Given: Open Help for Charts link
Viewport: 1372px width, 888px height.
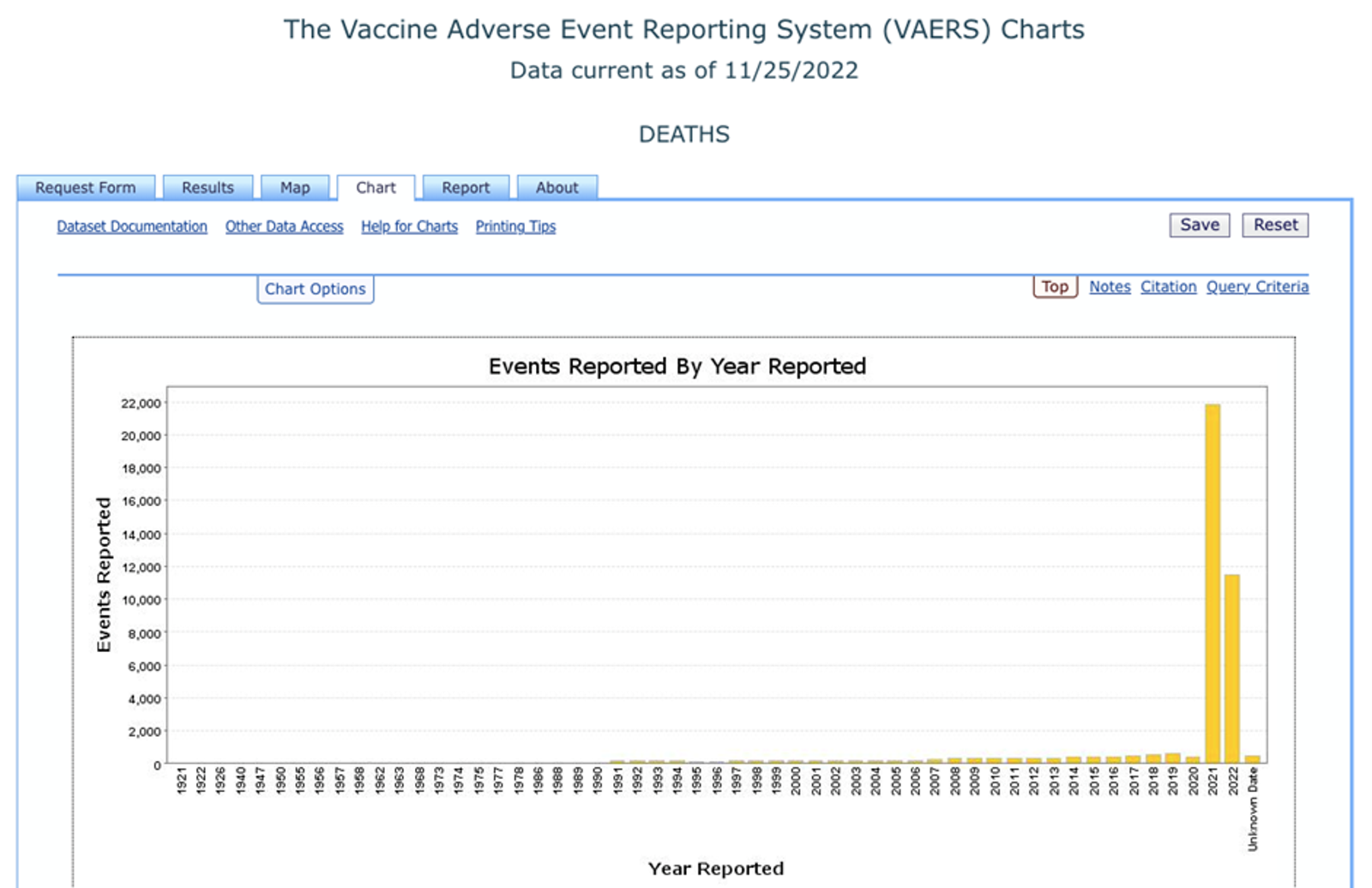Looking at the screenshot, I should pos(409,227).
